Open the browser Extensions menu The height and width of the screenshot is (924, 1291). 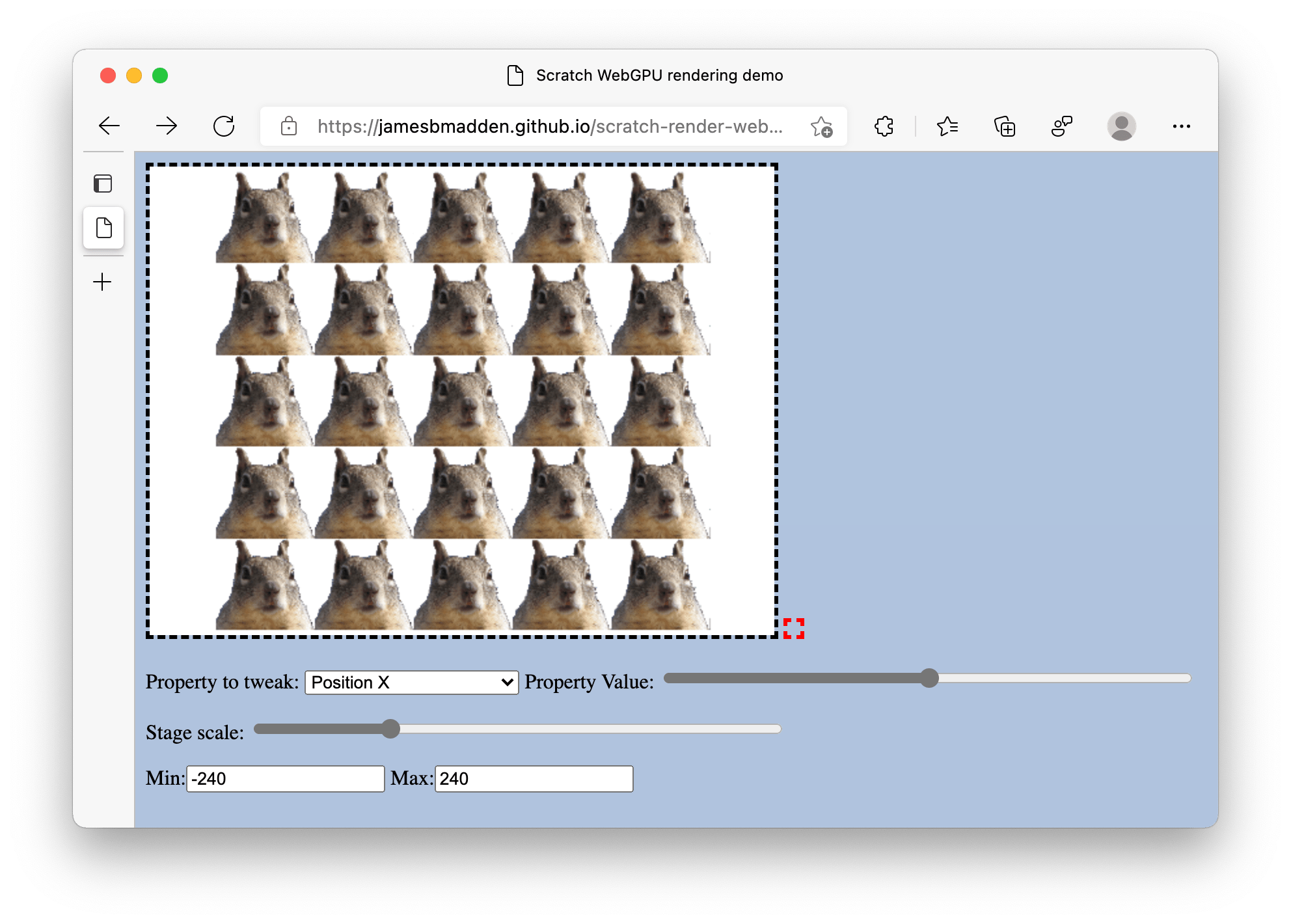885,126
